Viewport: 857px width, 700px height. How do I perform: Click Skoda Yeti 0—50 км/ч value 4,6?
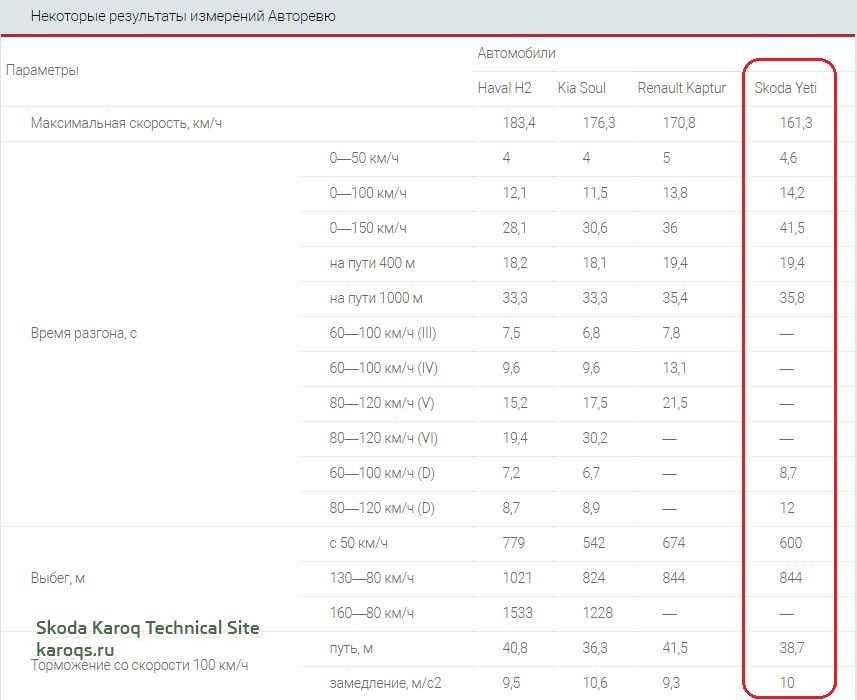[788, 158]
